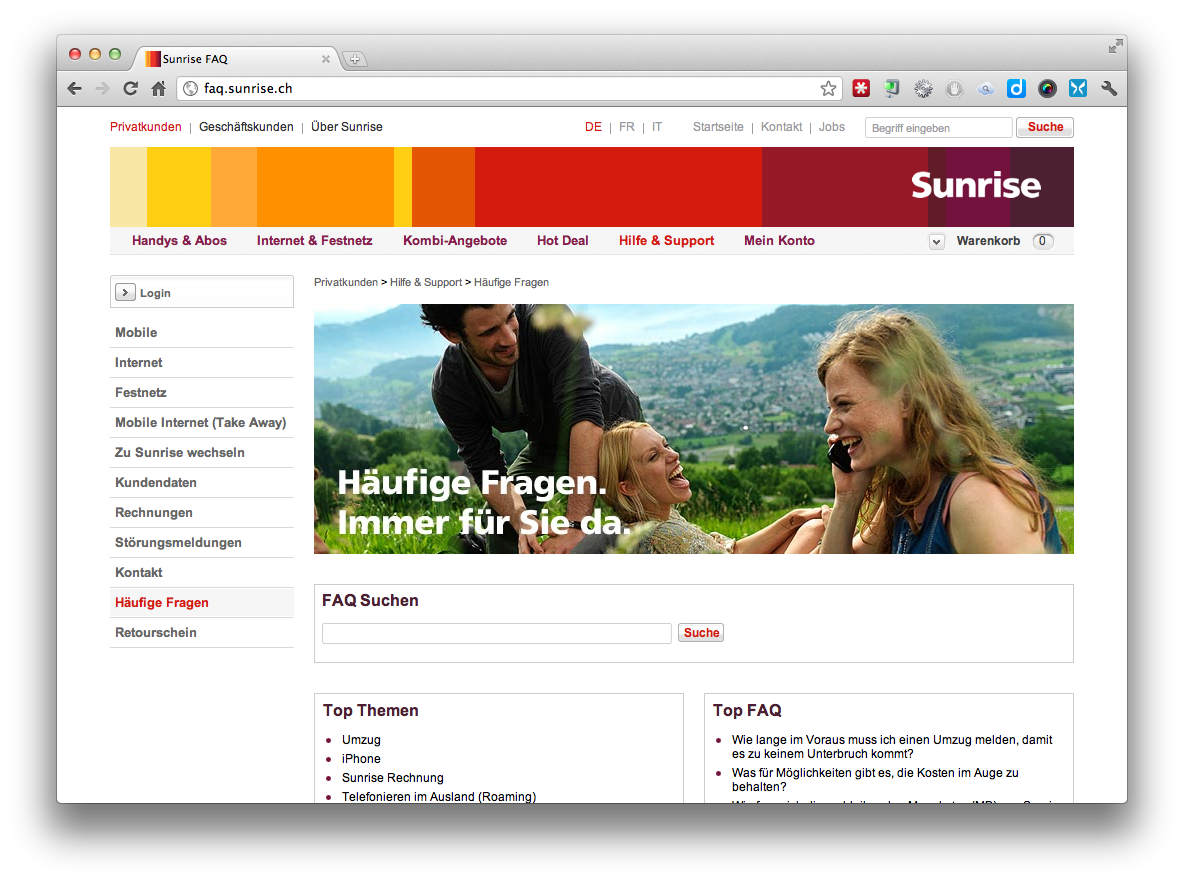Click the site info globe in address bar
1184x882 pixels.
tap(190, 88)
